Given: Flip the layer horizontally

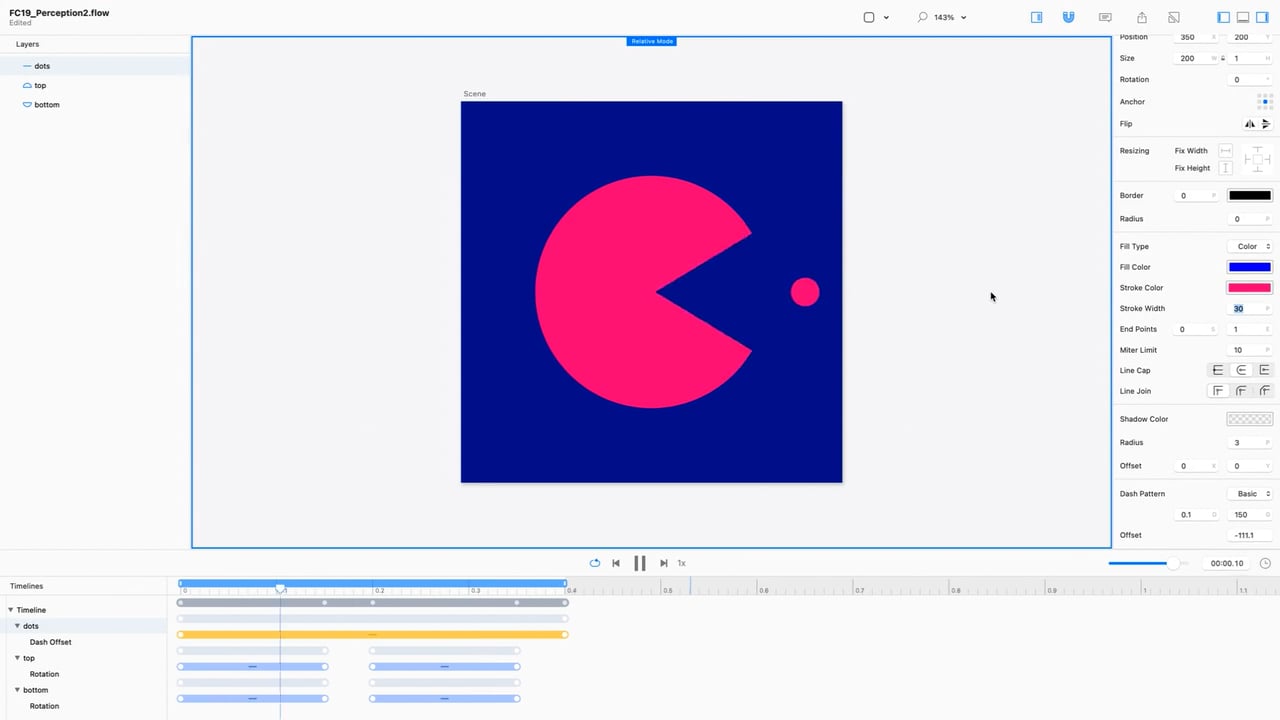Looking at the screenshot, I should (1249, 124).
